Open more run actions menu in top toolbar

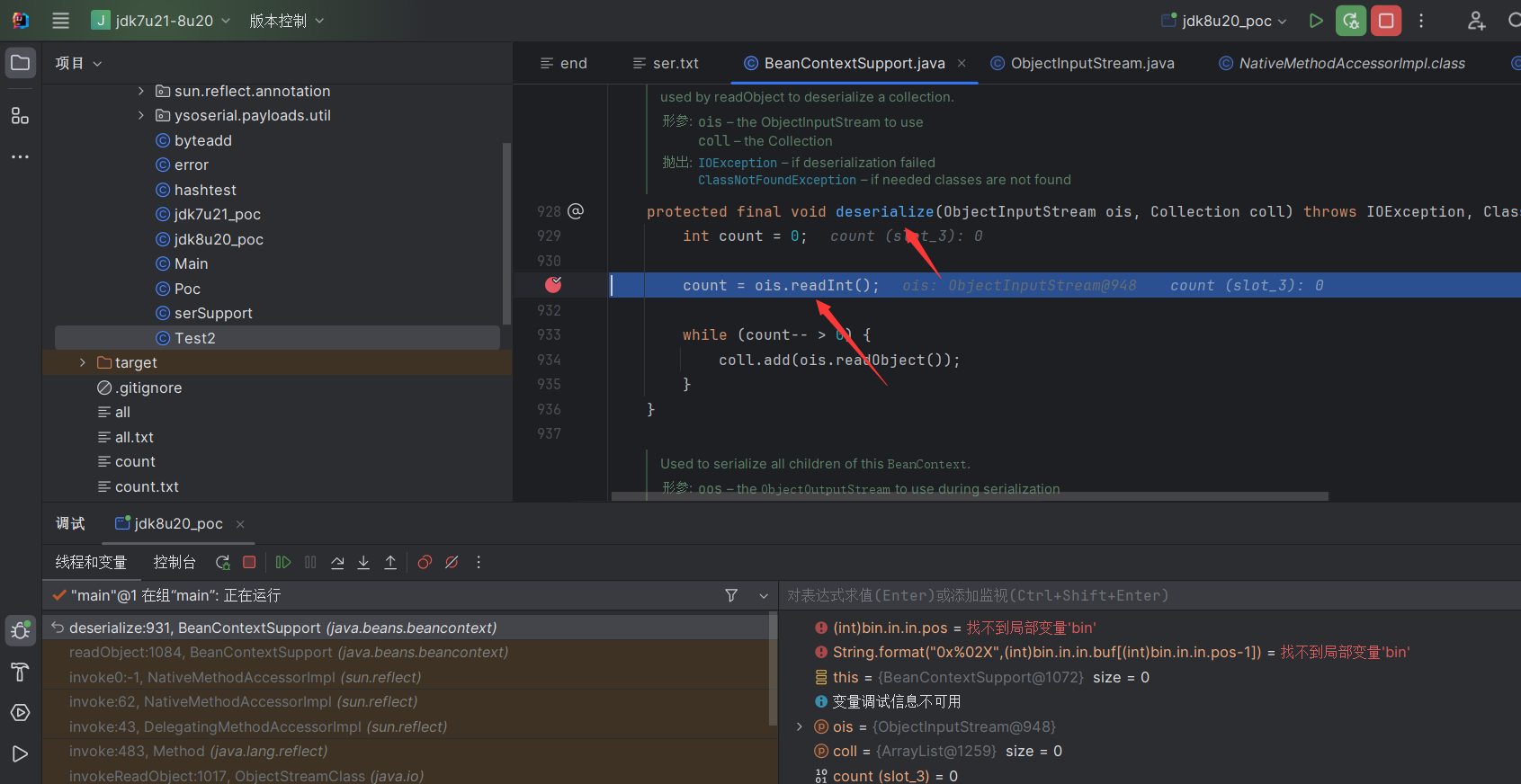click(1421, 21)
